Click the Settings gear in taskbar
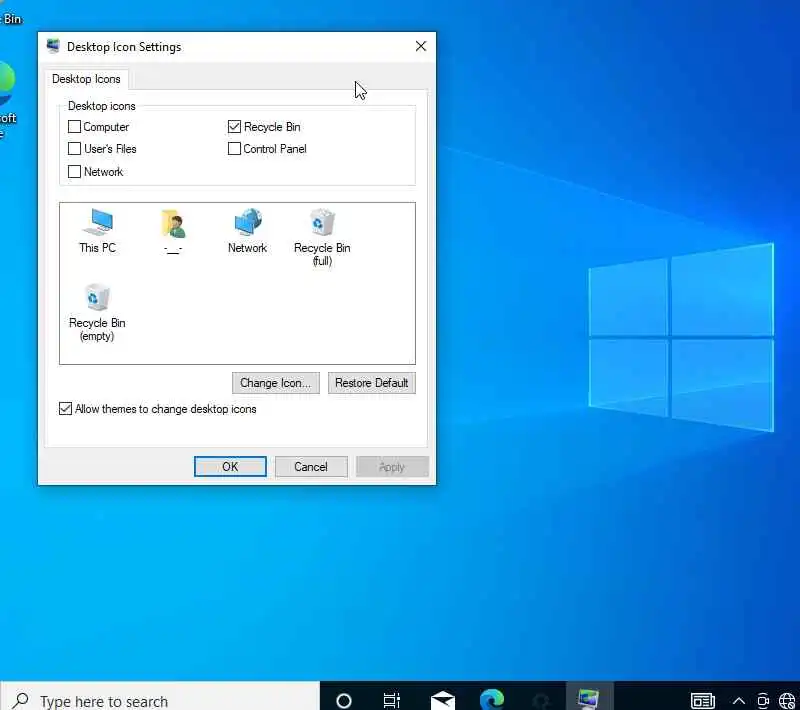This screenshot has height=710, width=800. click(x=541, y=701)
